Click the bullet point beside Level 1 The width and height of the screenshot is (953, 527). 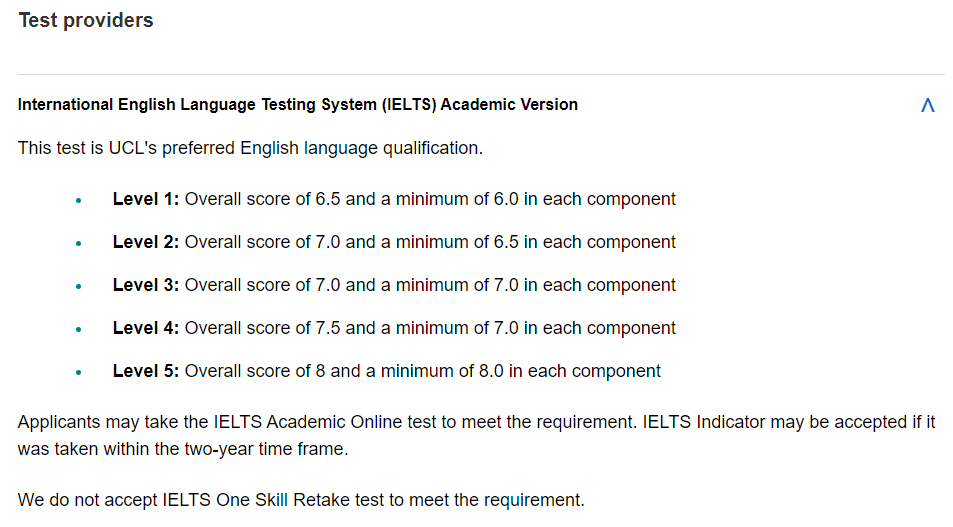click(x=78, y=200)
